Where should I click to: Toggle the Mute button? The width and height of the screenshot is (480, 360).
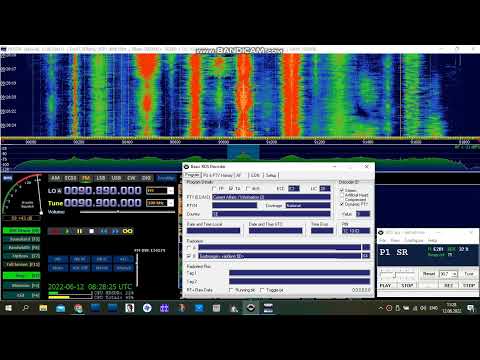(58, 268)
